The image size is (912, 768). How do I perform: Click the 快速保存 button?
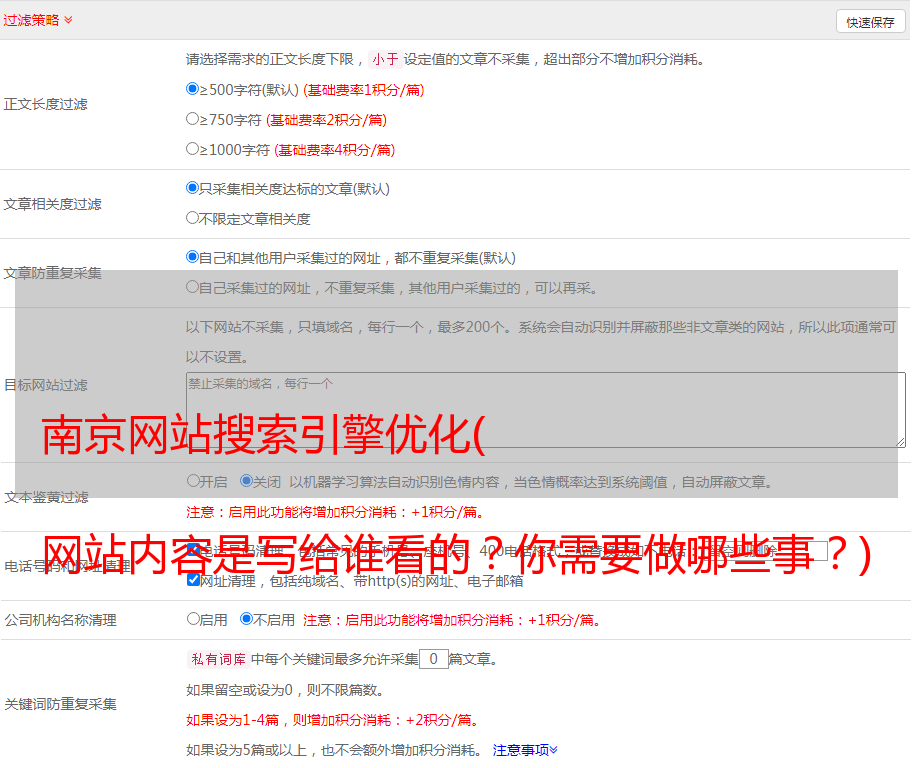pyautogui.click(x=870, y=22)
